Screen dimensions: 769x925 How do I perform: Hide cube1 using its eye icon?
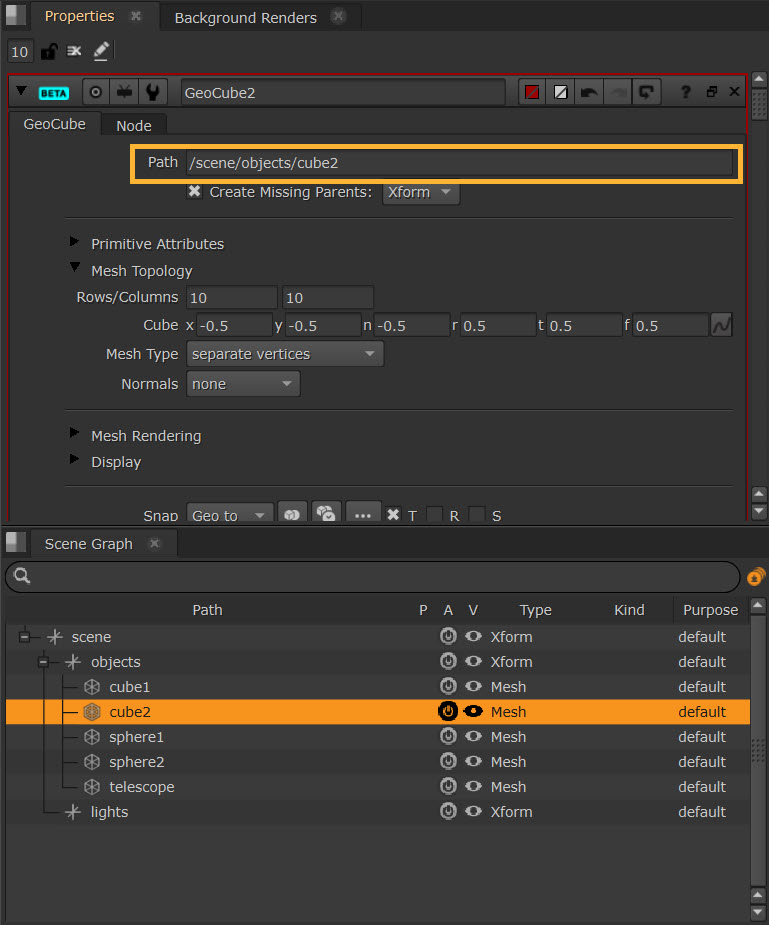pyautogui.click(x=473, y=687)
